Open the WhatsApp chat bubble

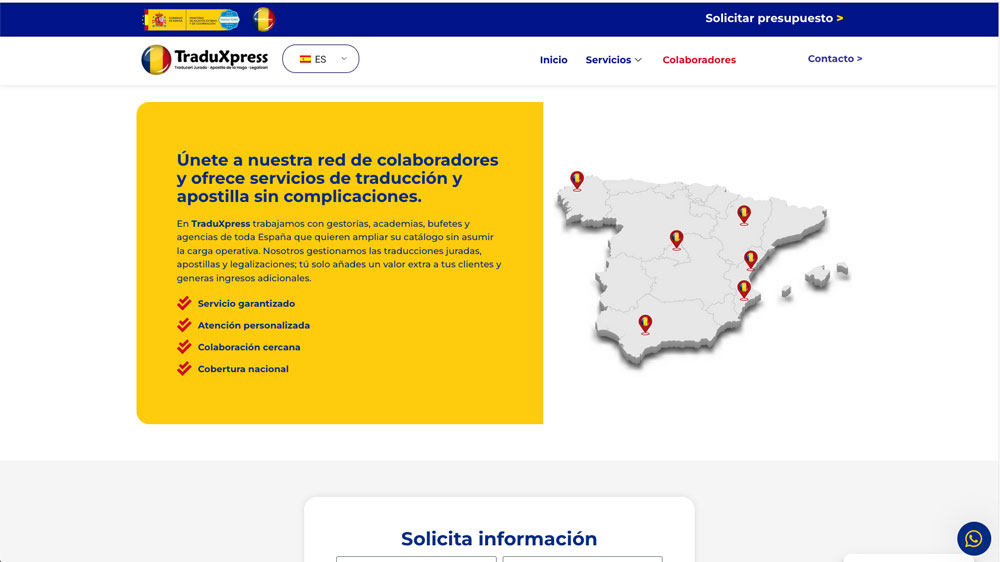tap(973, 539)
